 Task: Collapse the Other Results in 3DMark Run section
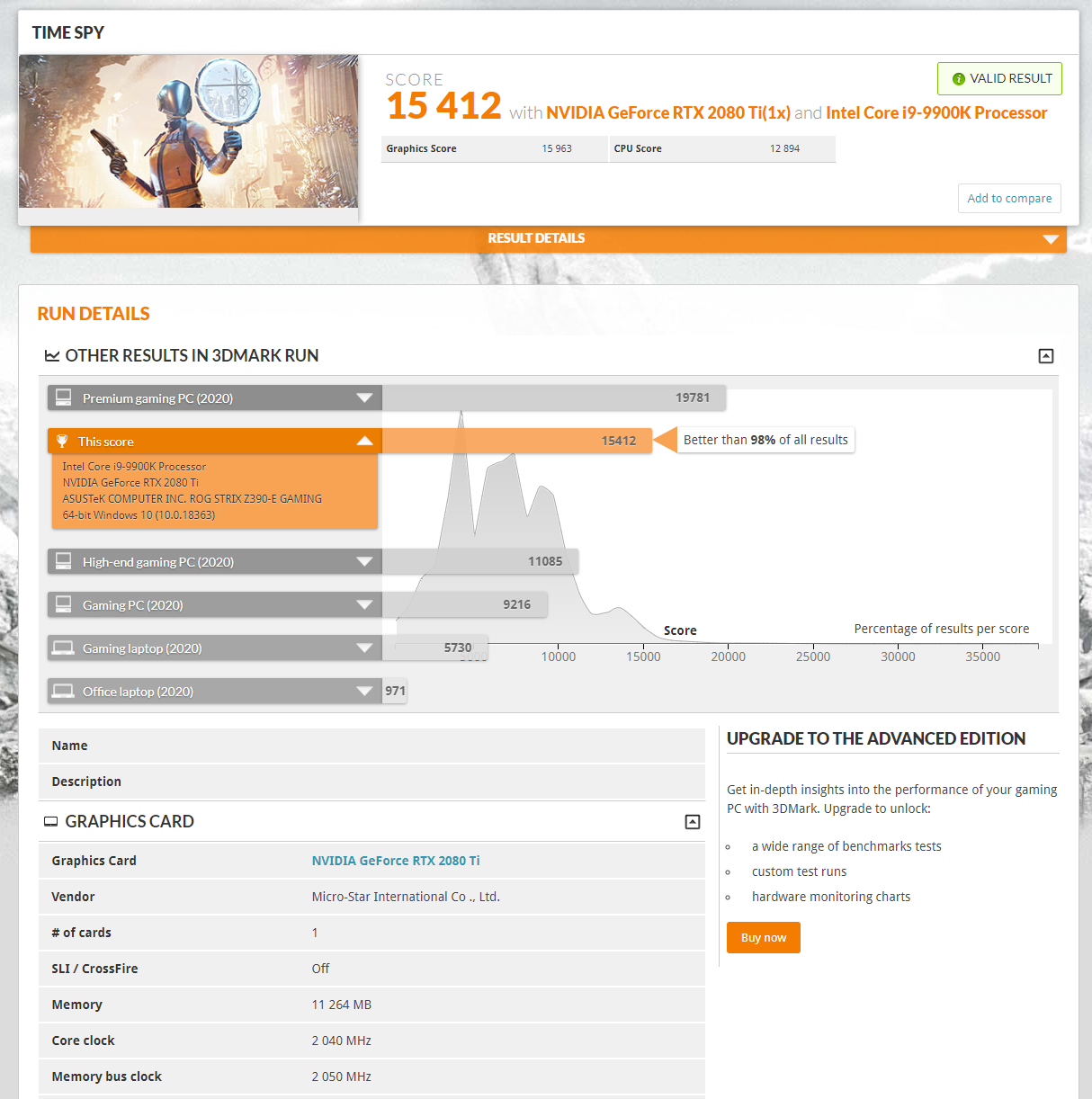[x=1046, y=356]
